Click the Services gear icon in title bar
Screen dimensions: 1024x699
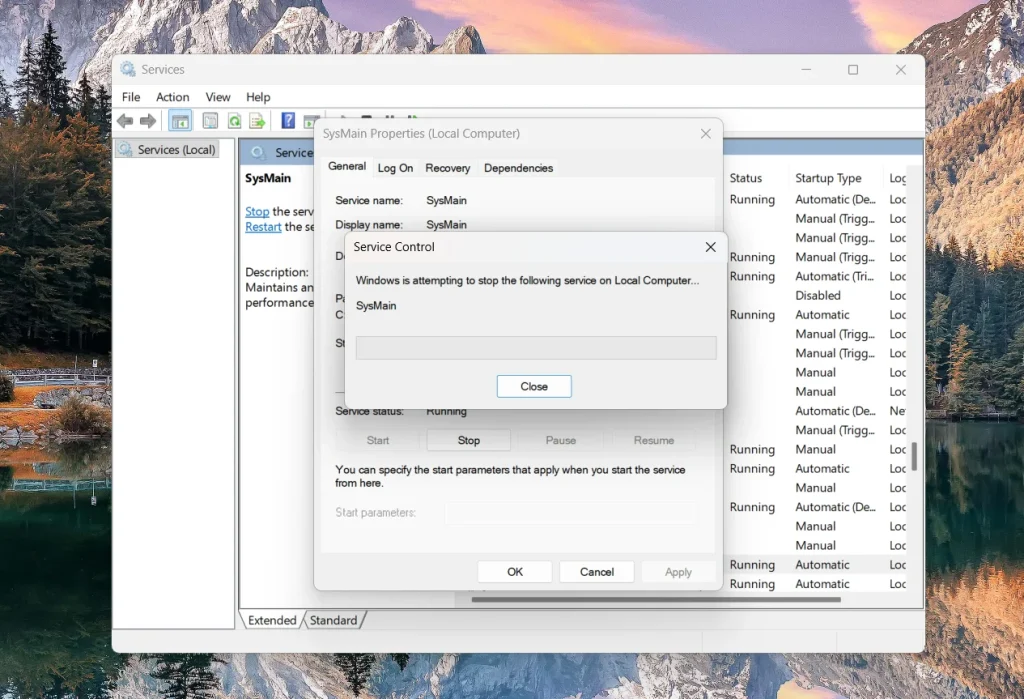[128, 69]
